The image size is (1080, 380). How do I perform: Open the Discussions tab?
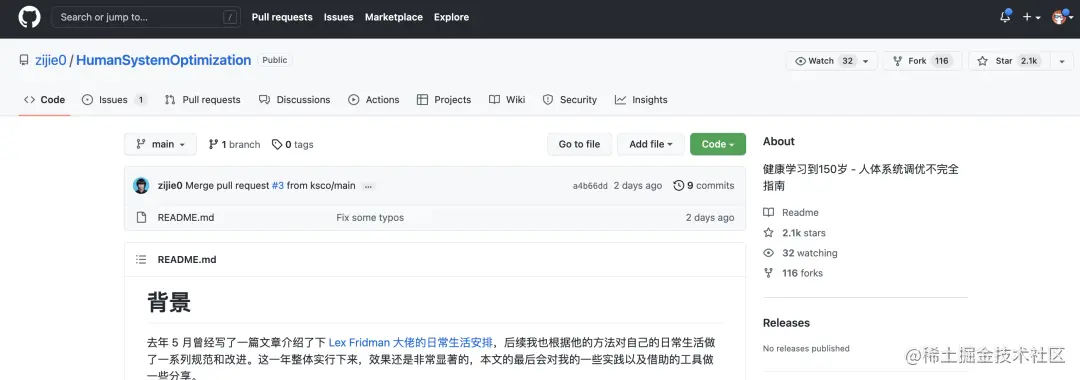(x=294, y=100)
